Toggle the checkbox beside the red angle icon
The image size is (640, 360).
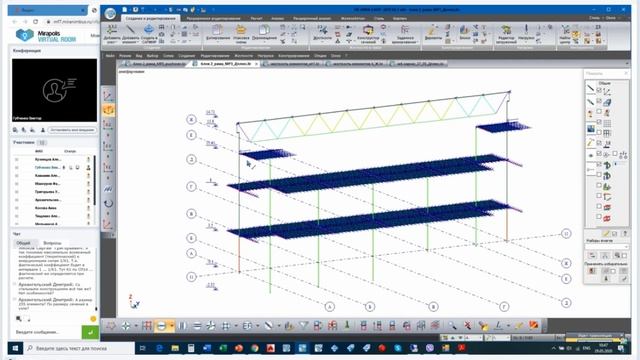click(599, 196)
